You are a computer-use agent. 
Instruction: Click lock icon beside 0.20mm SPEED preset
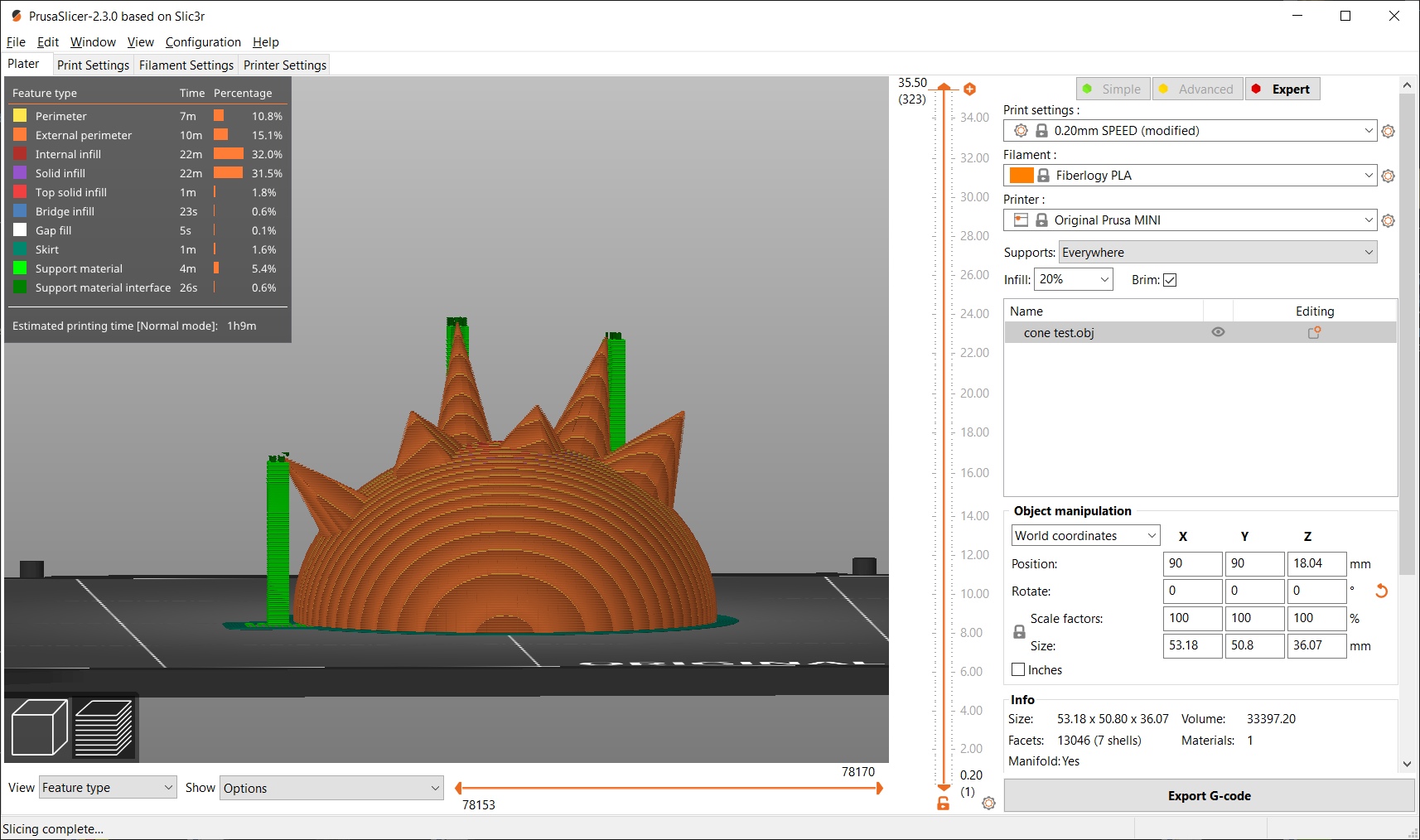[x=1042, y=131]
